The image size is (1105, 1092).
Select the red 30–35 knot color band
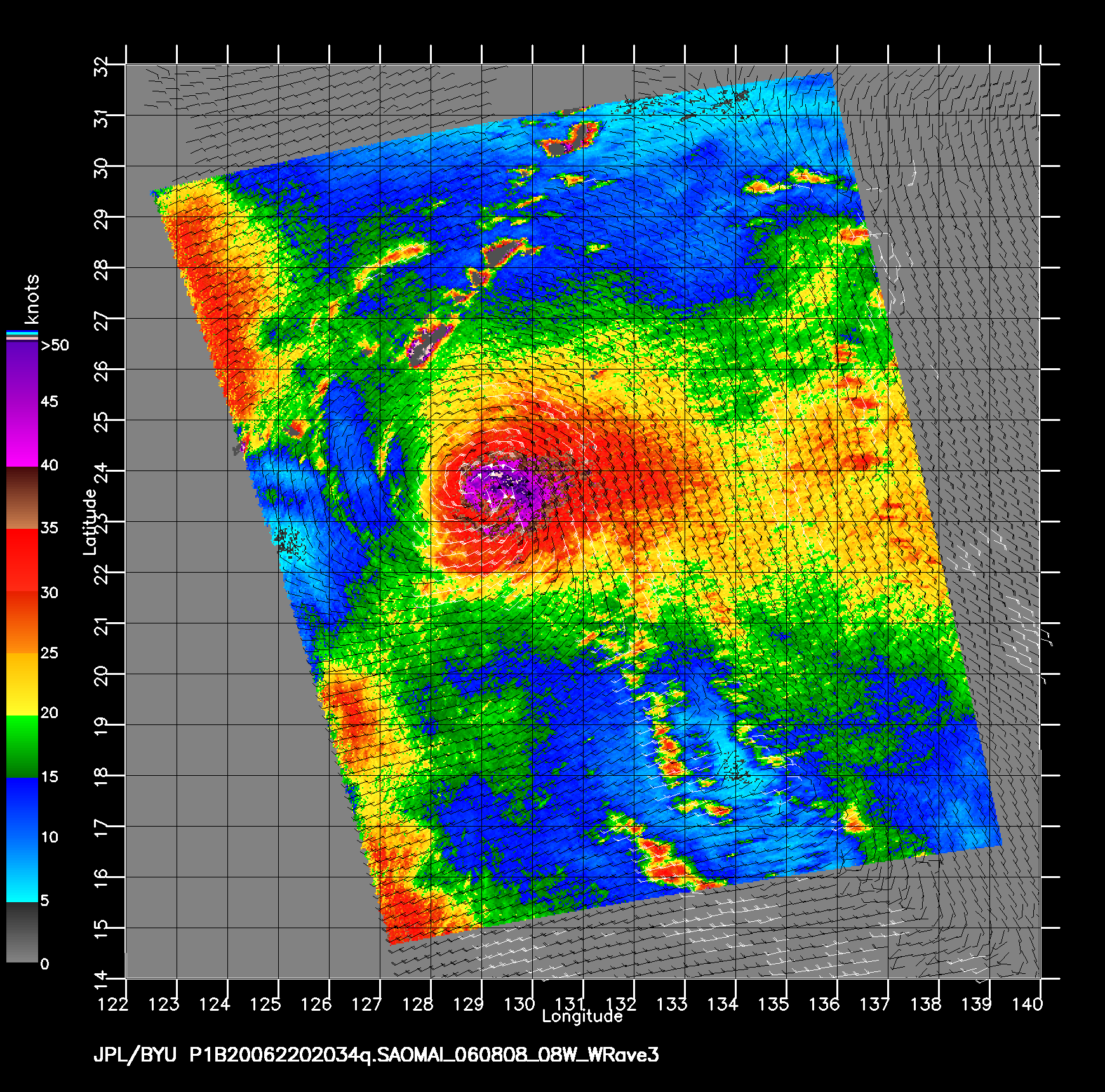(x=22, y=561)
